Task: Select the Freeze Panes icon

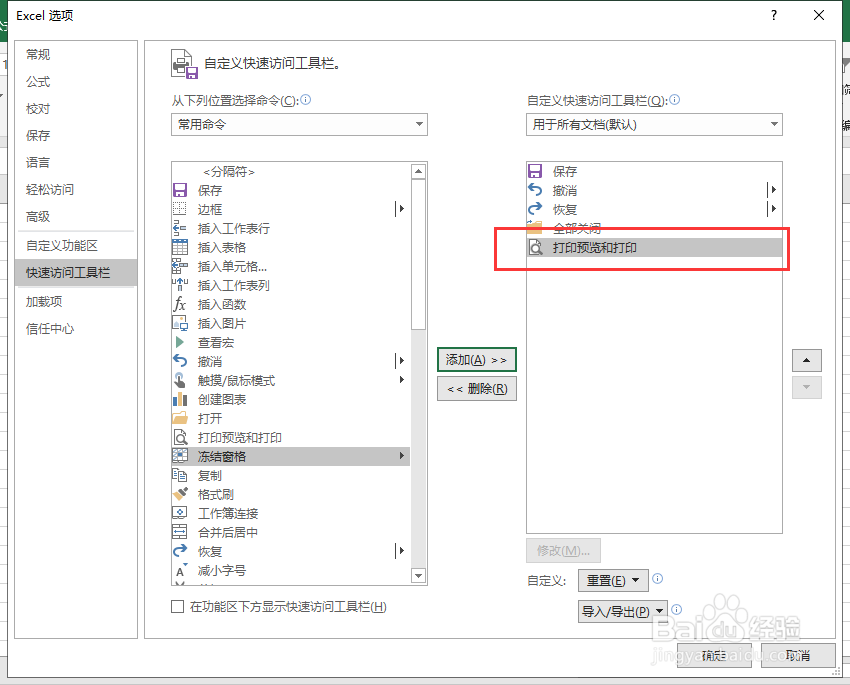Action: pos(179,456)
